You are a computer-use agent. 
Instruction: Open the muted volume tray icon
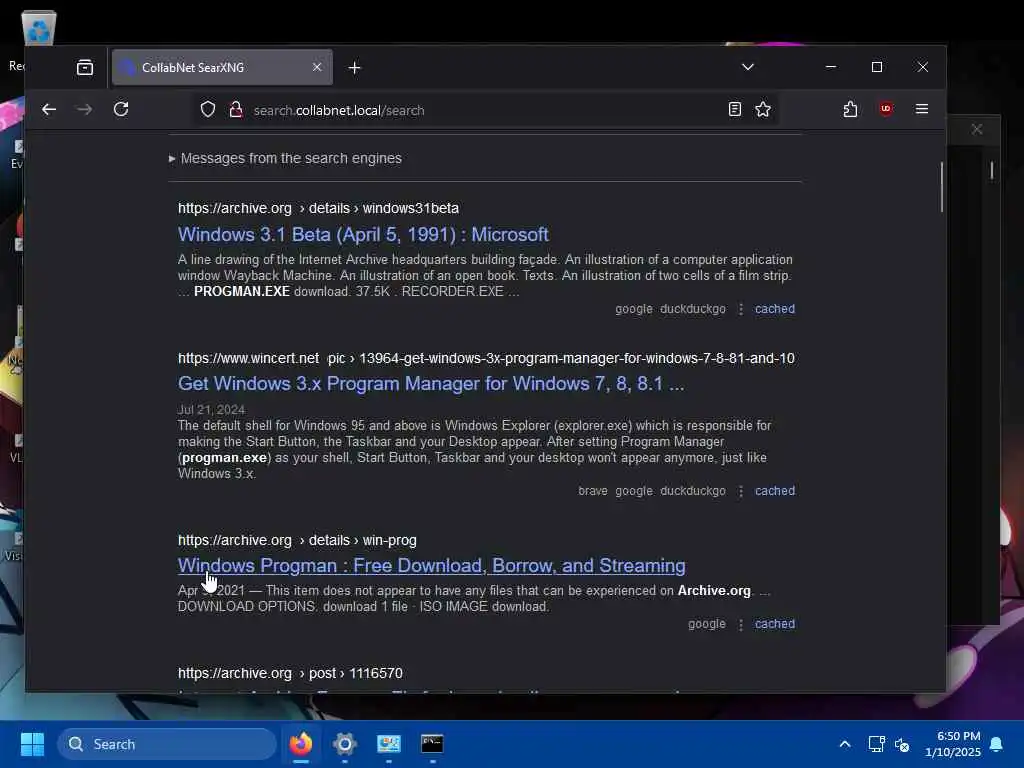pos(902,744)
